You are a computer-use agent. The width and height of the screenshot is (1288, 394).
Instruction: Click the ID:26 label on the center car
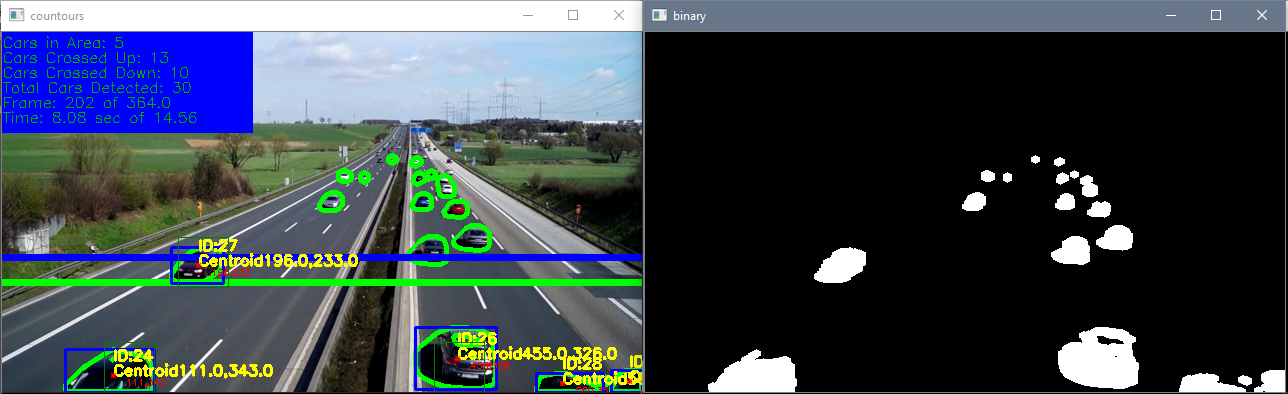pyautogui.click(x=477, y=339)
